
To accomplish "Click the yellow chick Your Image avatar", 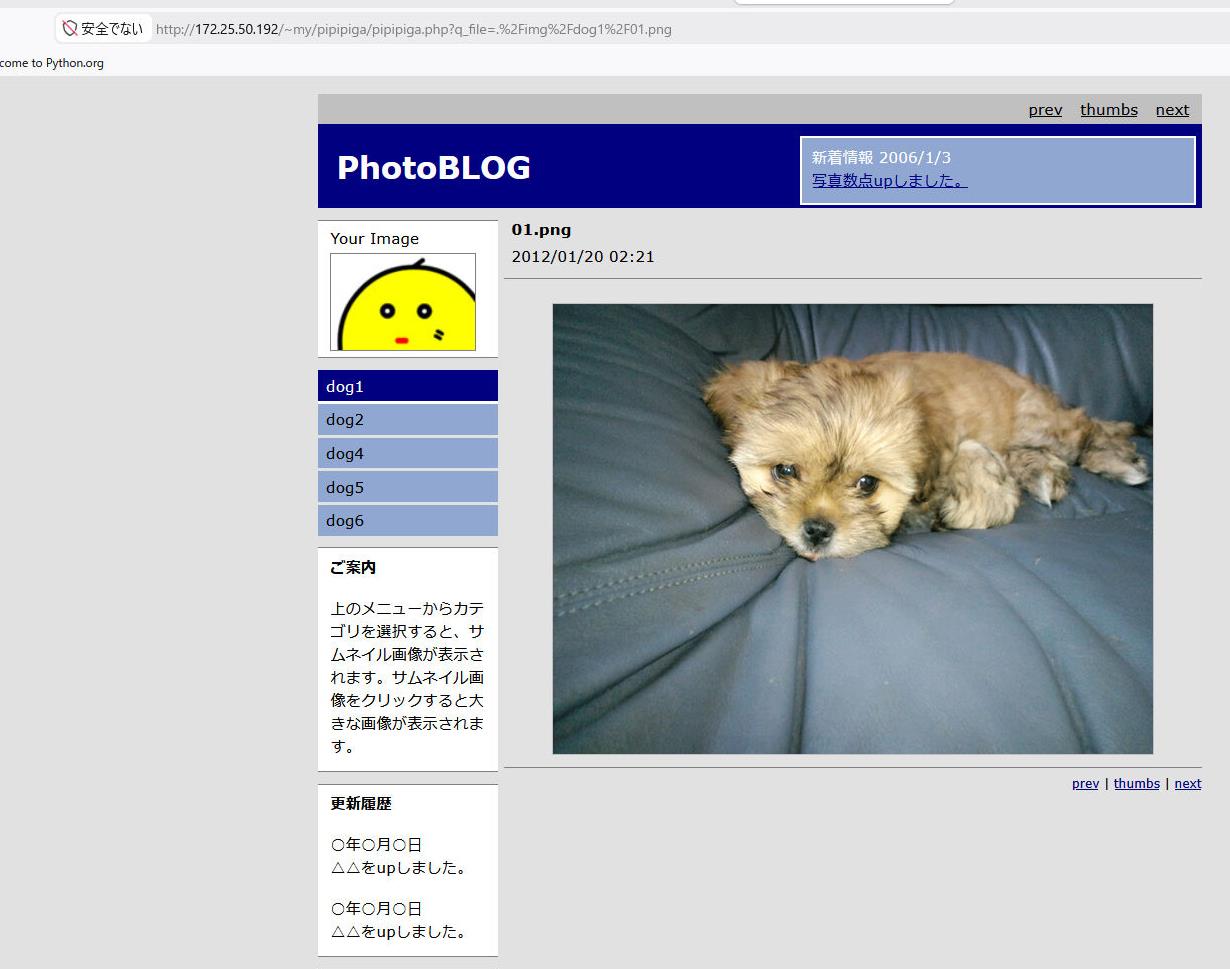I will (x=403, y=302).
